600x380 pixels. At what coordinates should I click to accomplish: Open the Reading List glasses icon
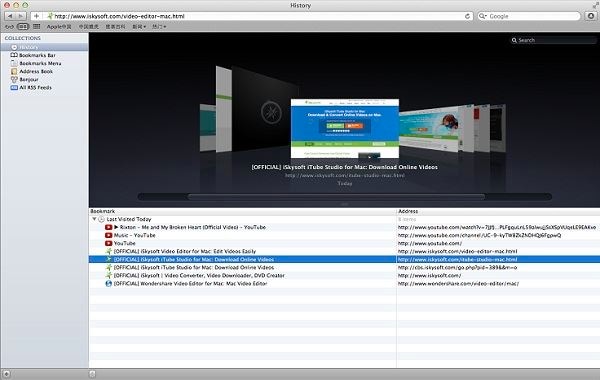[x=10, y=26]
